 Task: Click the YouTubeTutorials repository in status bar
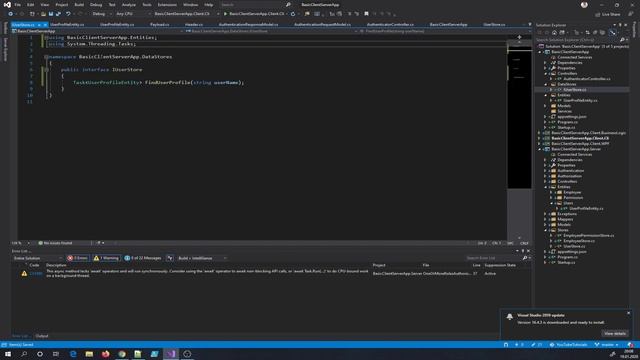[x=568, y=345]
